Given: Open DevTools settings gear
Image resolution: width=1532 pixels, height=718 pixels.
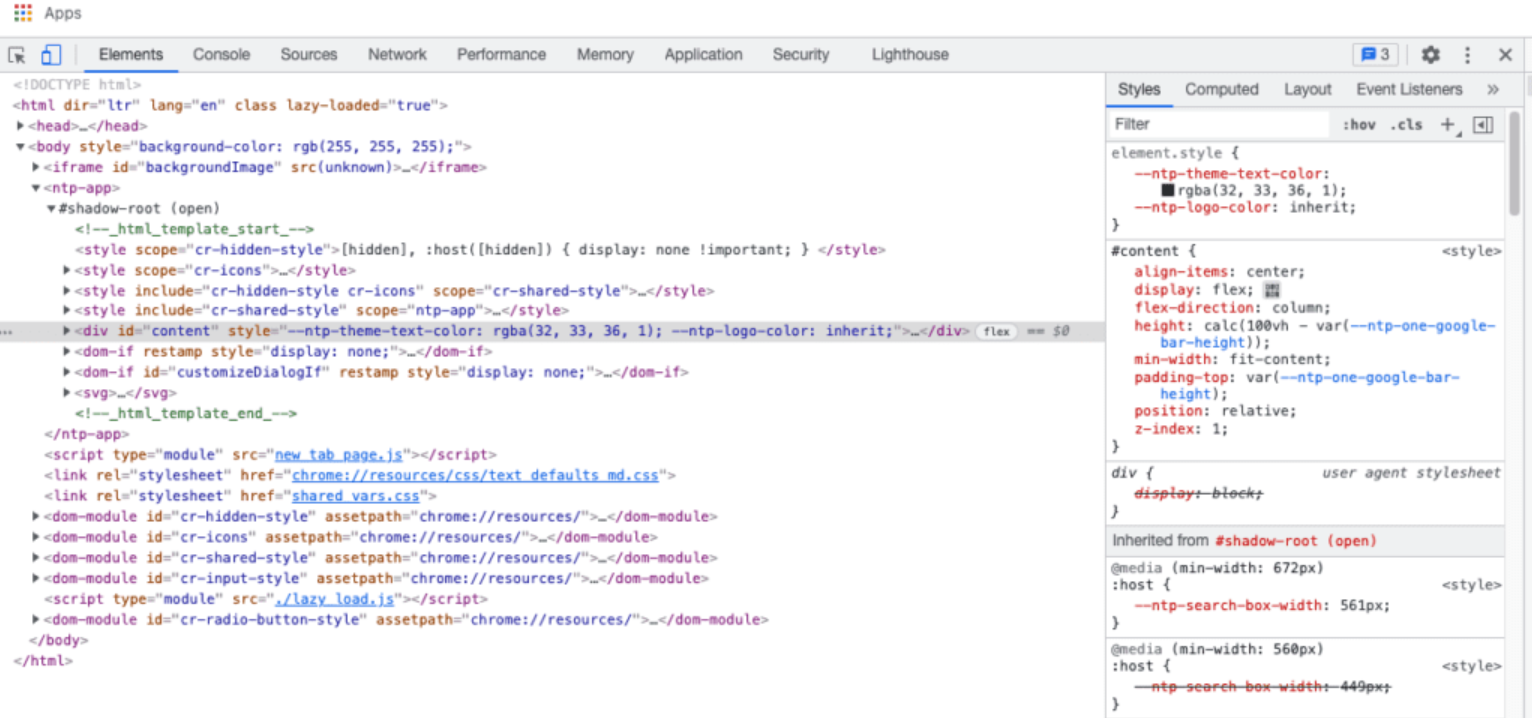Looking at the screenshot, I should (1430, 56).
